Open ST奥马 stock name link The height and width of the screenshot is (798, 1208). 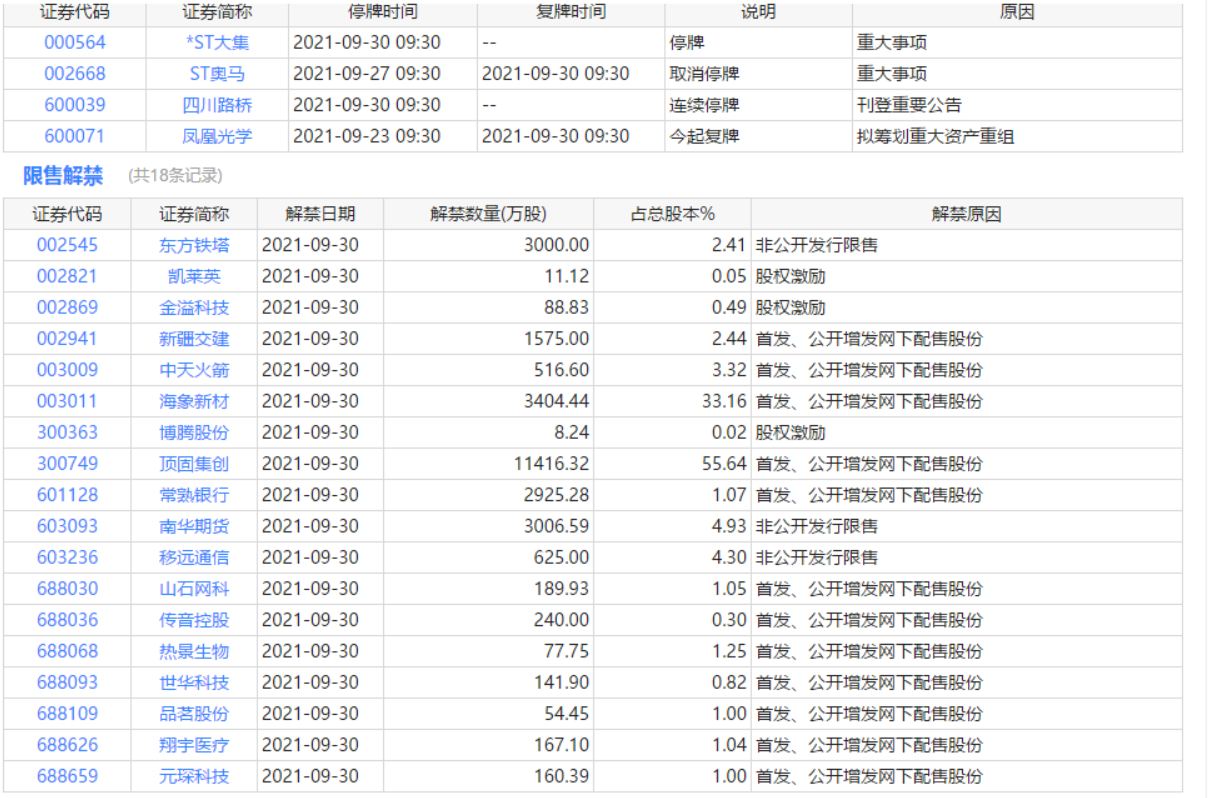click(217, 73)
